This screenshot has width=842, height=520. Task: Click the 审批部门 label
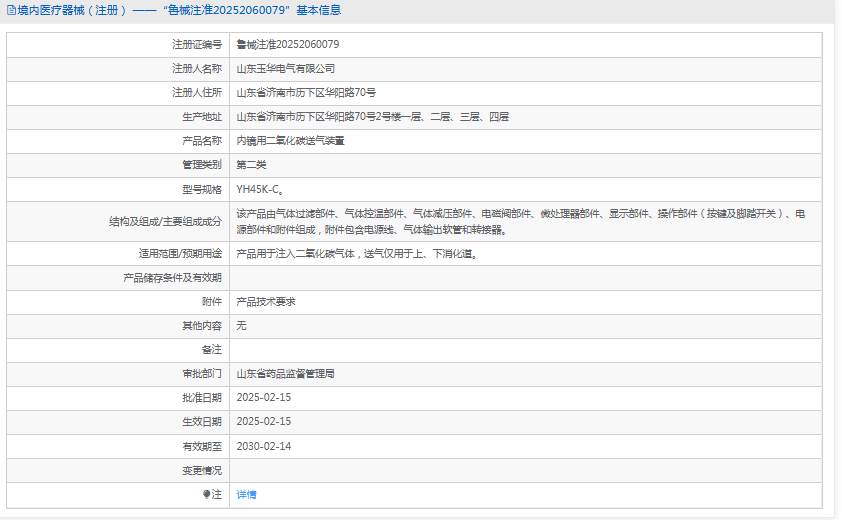[202, 374]
